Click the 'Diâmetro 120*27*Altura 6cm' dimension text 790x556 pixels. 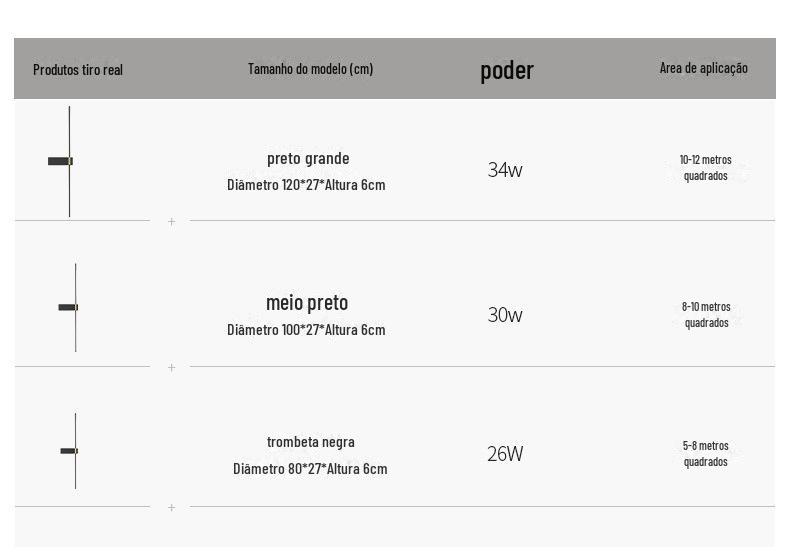(x=306, y=185)
